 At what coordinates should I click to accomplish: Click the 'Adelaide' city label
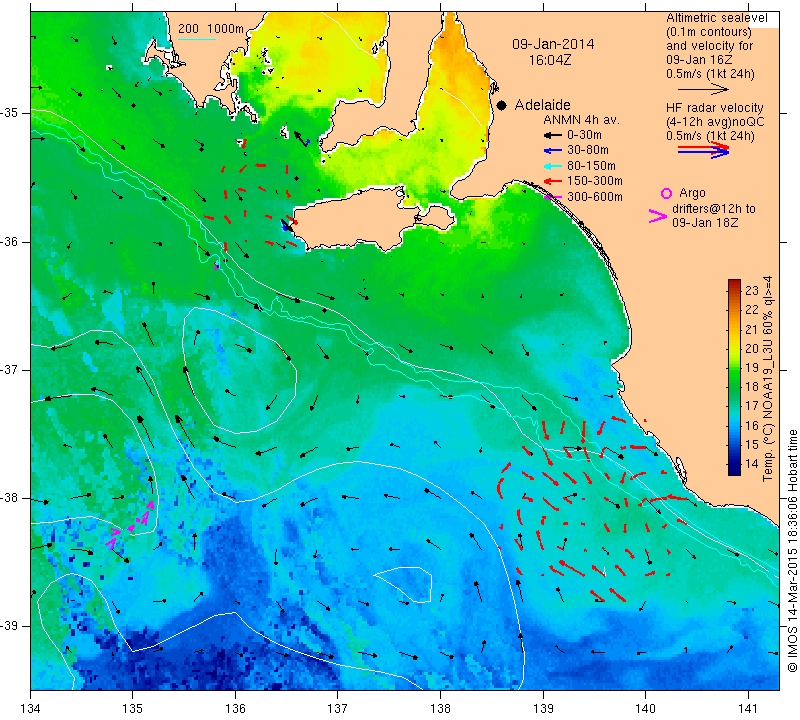pyautogui.click(x=542, y=105)
